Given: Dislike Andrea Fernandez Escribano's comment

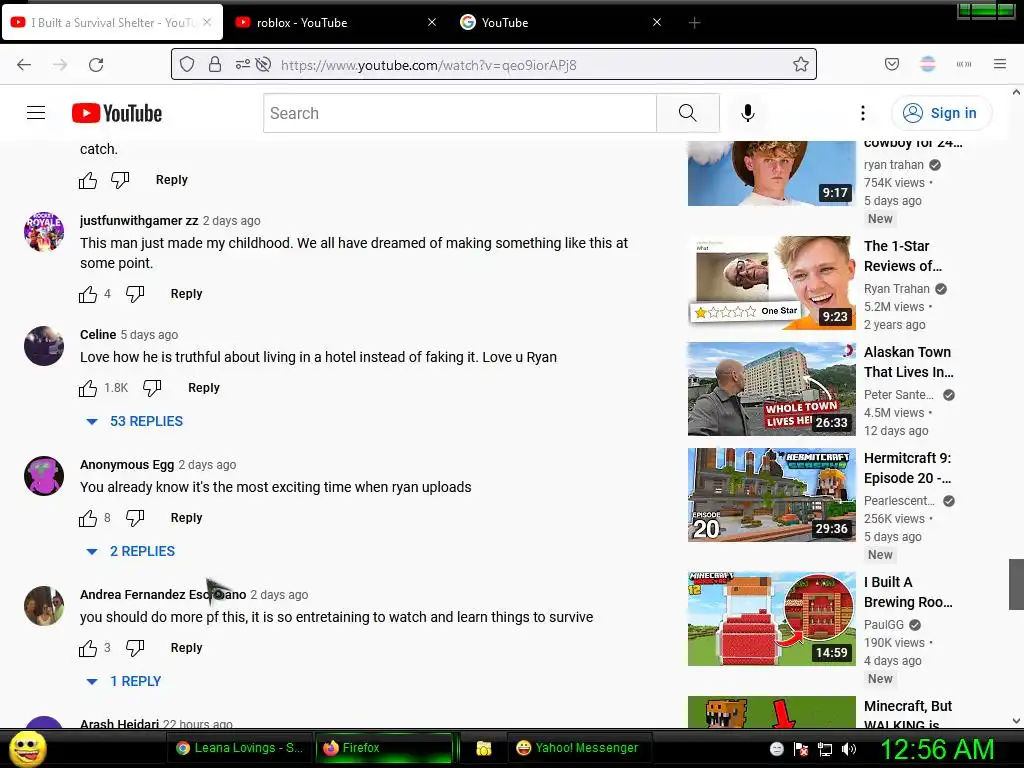Looking at the screenshot, I should click(x=135, y=648).
